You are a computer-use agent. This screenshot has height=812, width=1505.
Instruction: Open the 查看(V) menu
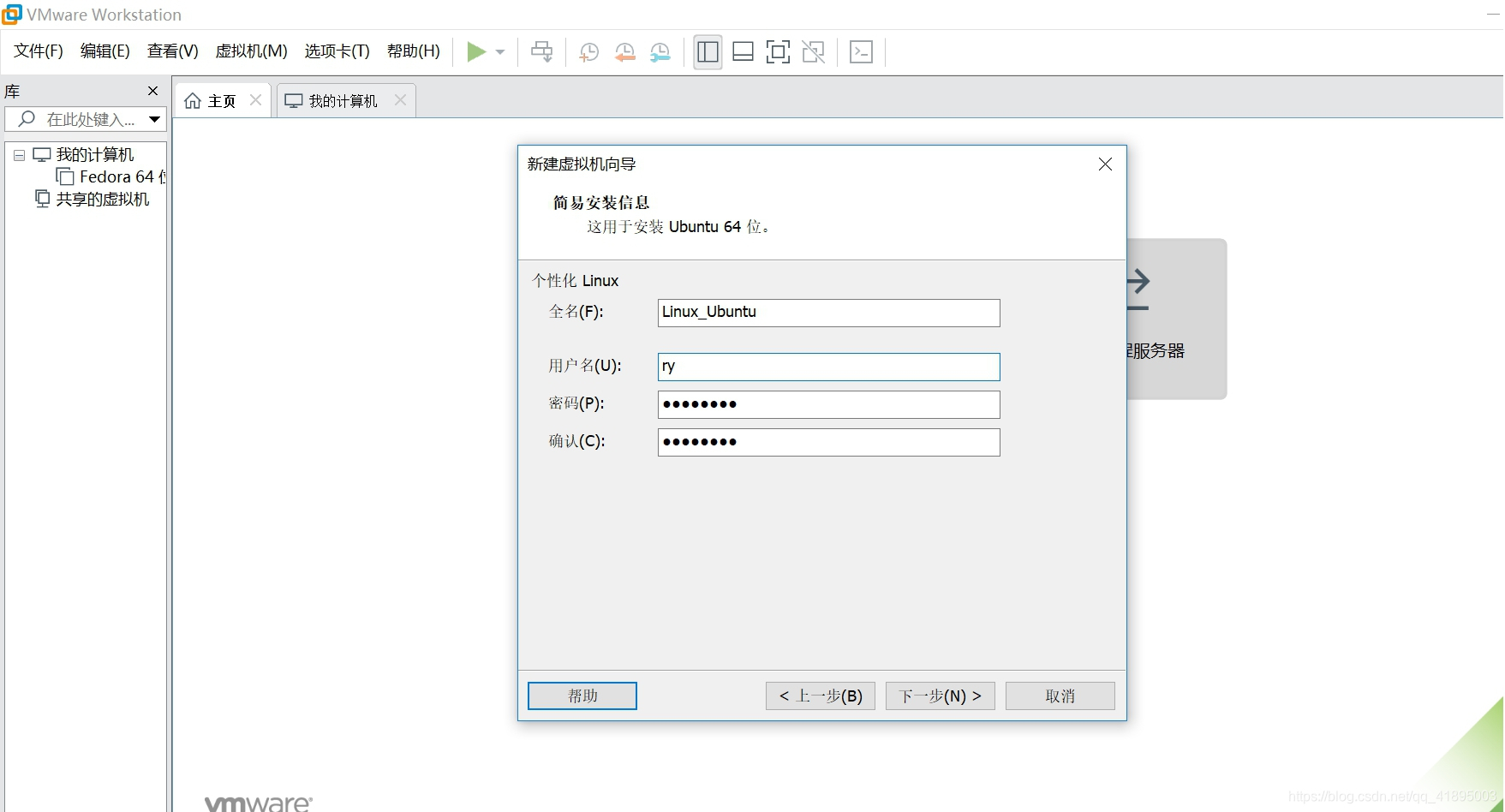point(172,51)
